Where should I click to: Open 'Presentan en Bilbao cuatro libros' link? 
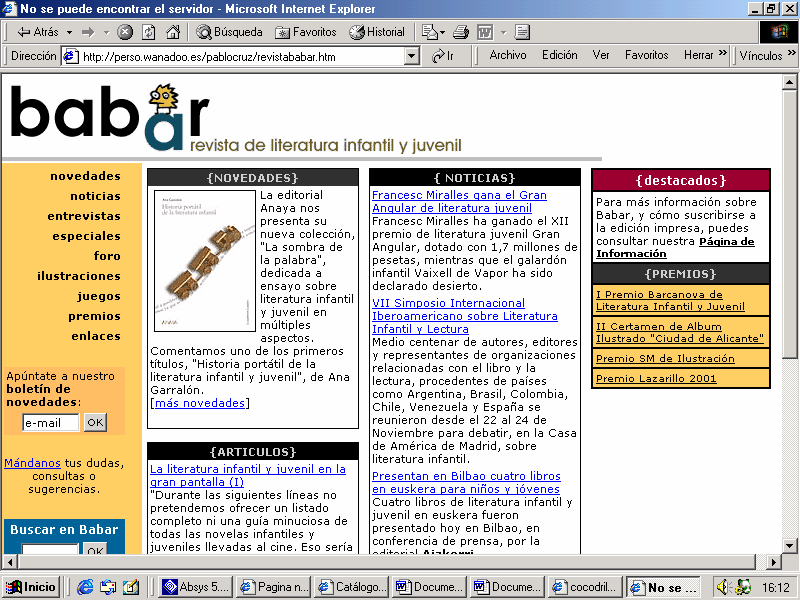466,482
